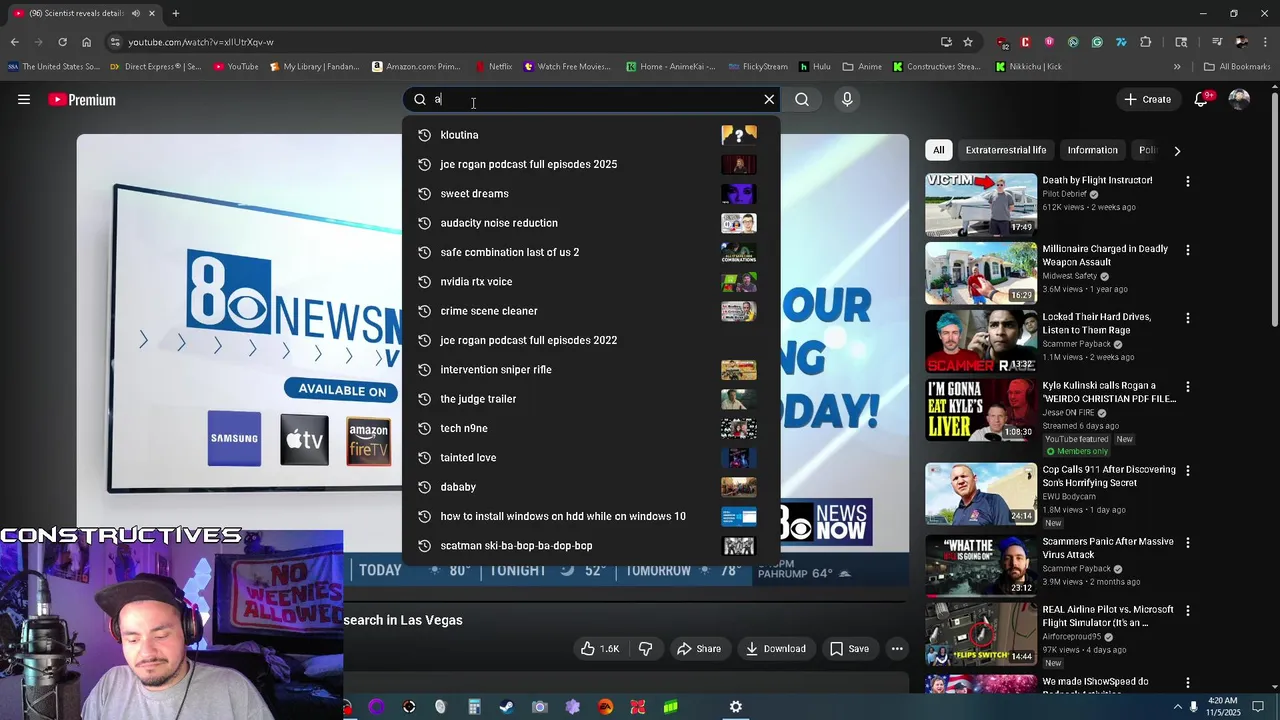Choose 'dababy' suggestion

[590, 487]
